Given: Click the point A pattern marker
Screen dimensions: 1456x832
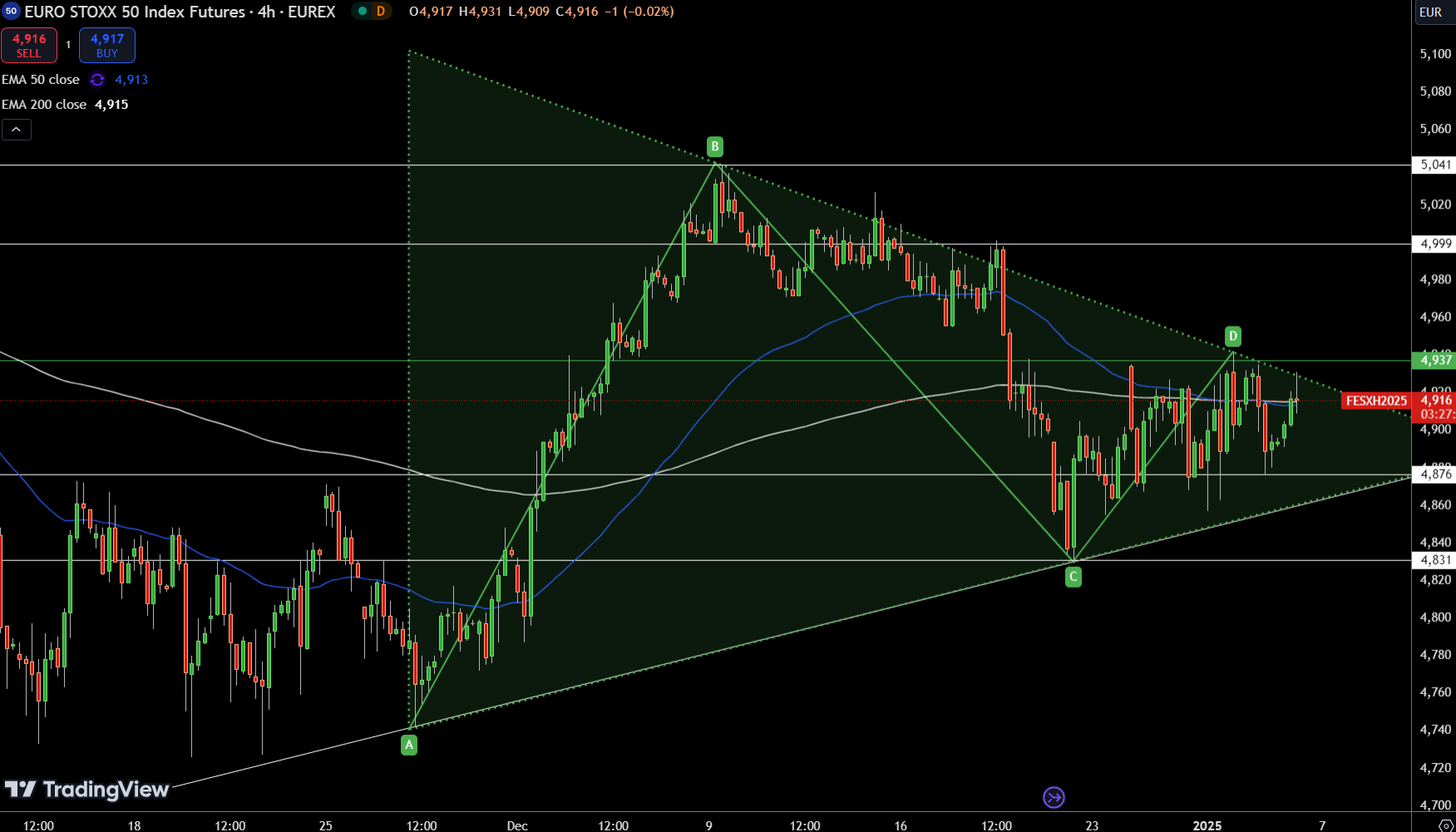Looking at the screenshot, I should pyautogui.click(x=409, y=746).
